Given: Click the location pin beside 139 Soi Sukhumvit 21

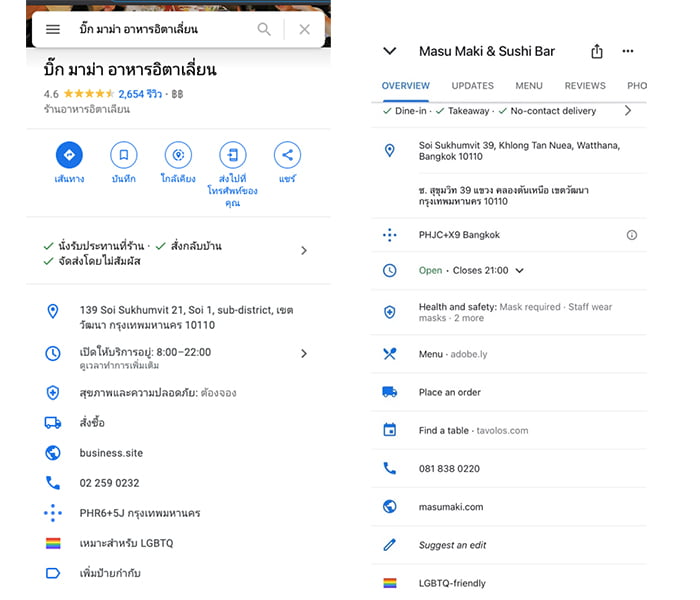Looking at the screenshot, I should pyautogui.click(x=53, y=311).
